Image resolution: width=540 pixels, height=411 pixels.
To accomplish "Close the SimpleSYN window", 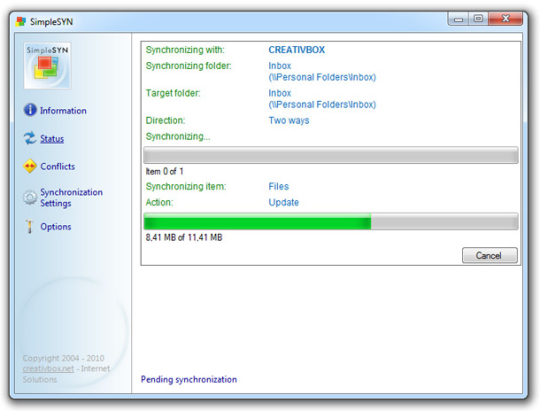I will click(505, 19).
